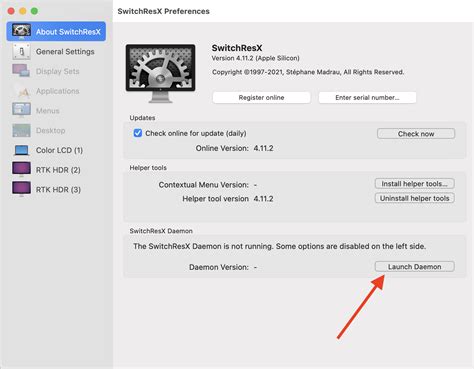
Task: Click the Register online button
Action: (x=261, y=97)
